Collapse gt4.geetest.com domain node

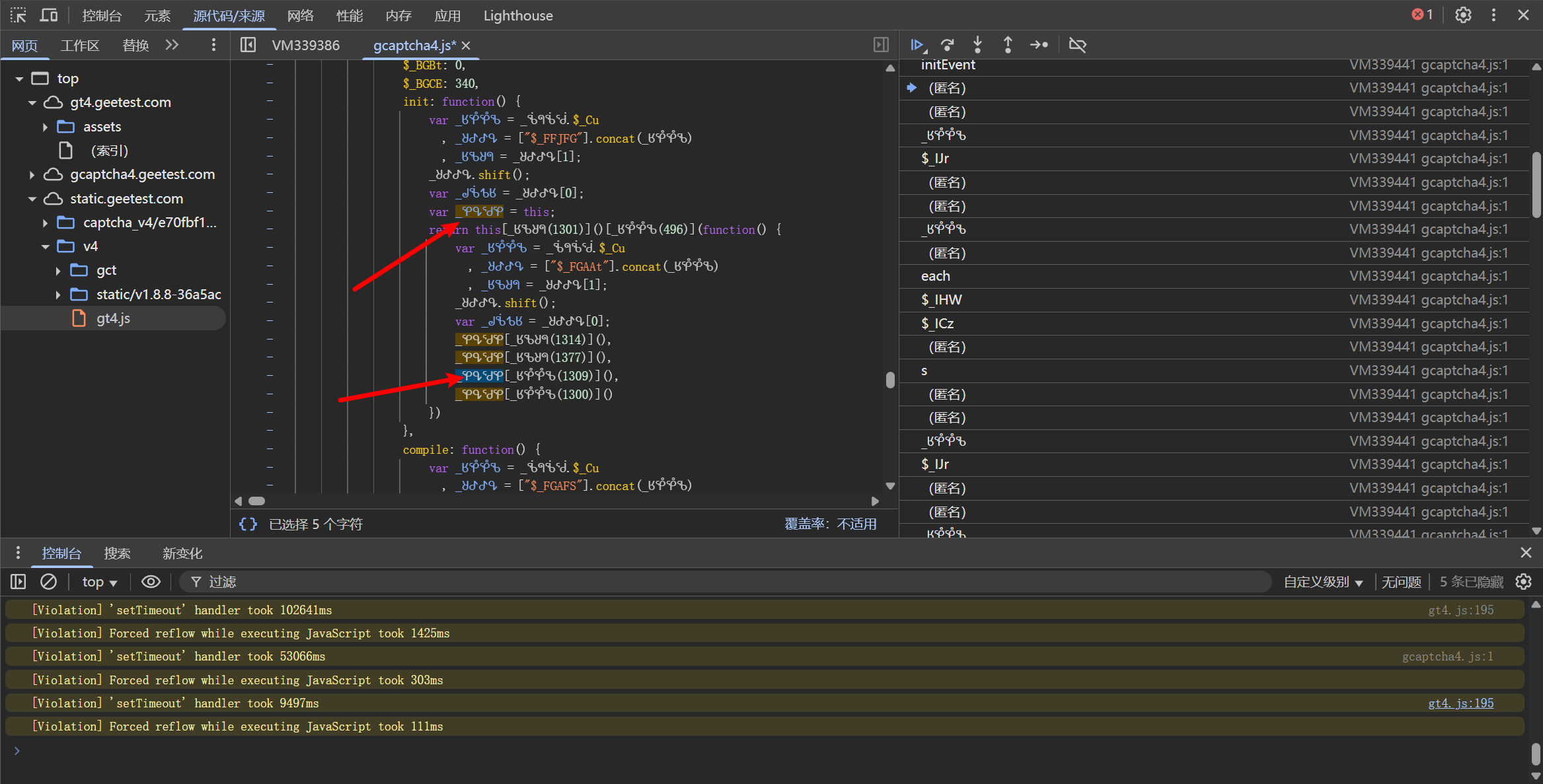point(32,102)
